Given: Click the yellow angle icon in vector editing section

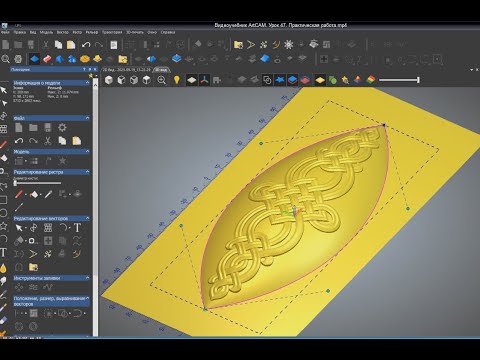Looking at the screenshot, I should 33,254.
